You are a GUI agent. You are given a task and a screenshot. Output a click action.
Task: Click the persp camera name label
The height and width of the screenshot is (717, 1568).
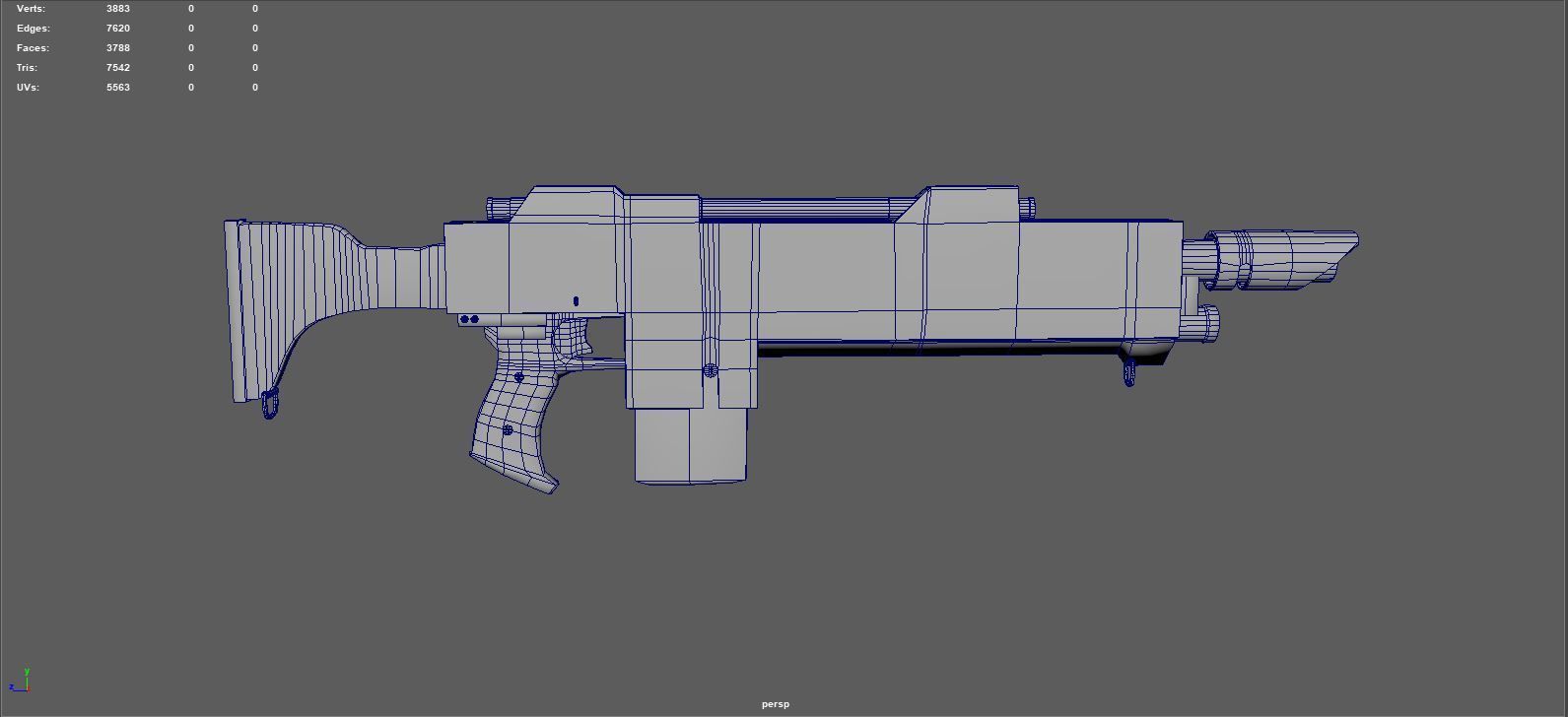click(x=776, y=704)
